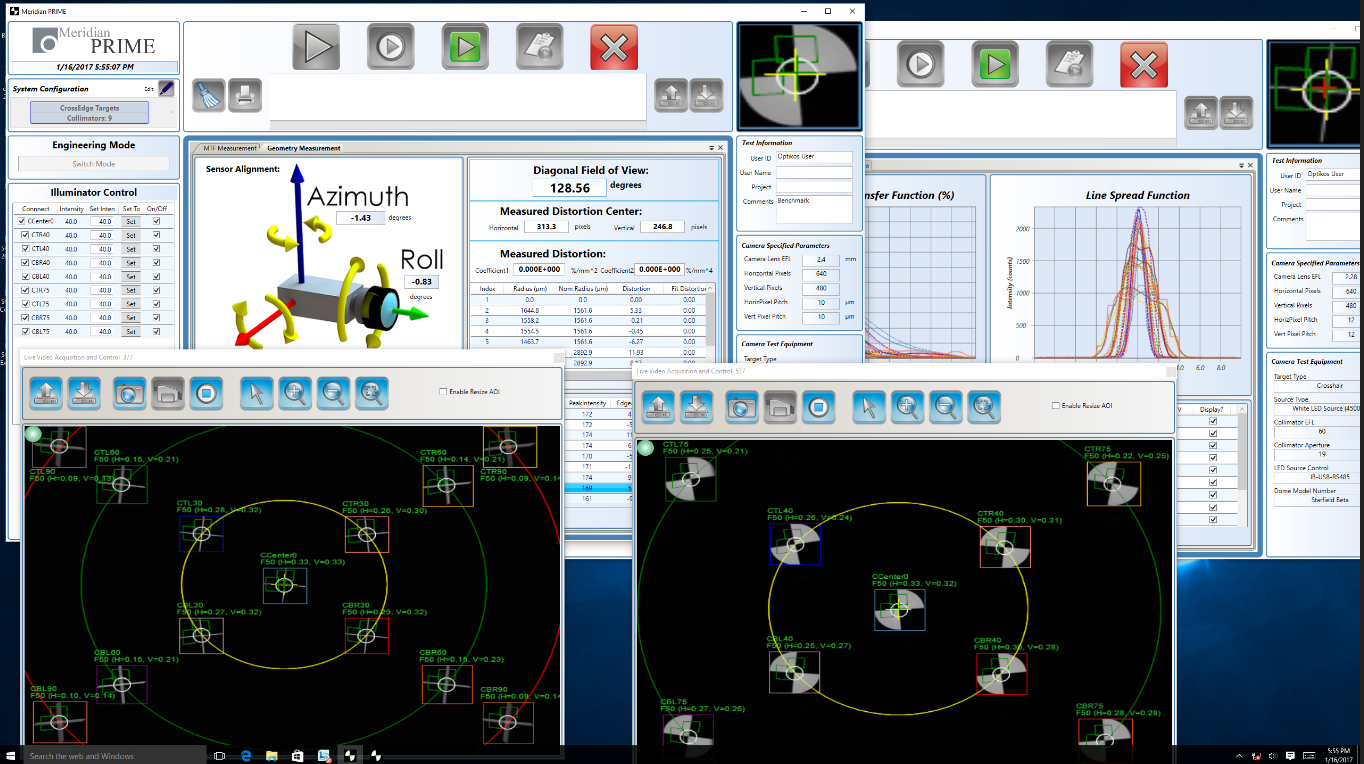The height and width of the screenshot is (764, 1364).
Task: Open panel options arrow beside Geometry Measurement close
Action: (x=711, y=148)
